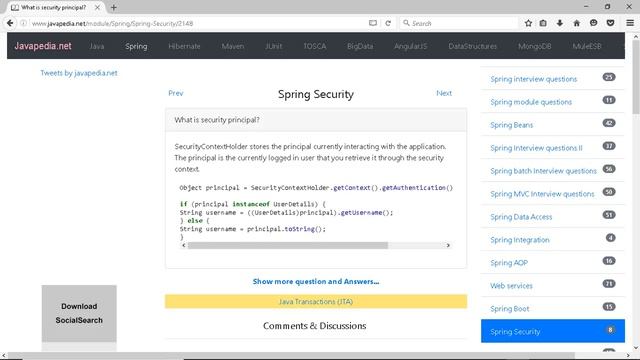Image resolution: width=640 pixels, height=360 pixels.
Task: Click the page scrollbar up arrow
Action: 636,37
